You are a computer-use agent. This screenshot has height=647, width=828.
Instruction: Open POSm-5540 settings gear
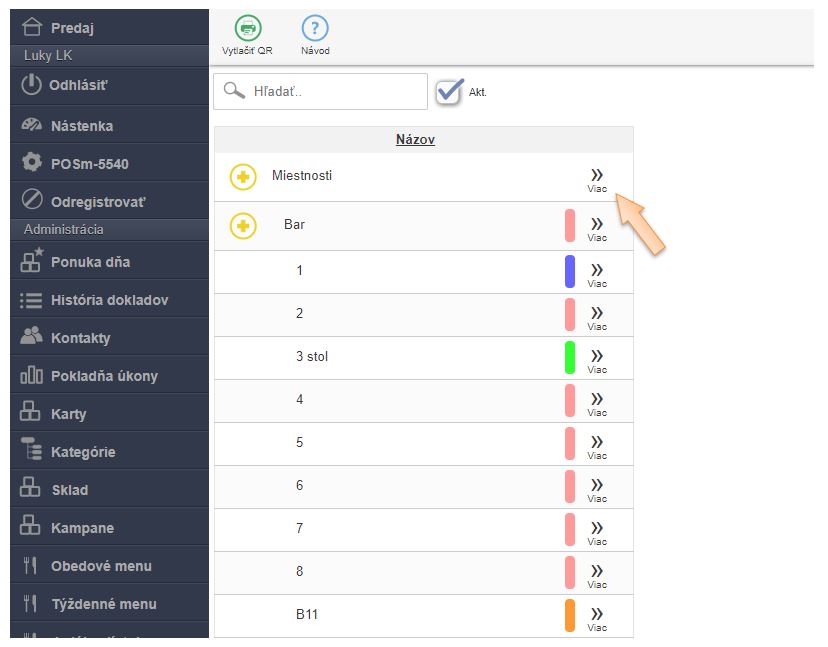(x=32, y=163)
